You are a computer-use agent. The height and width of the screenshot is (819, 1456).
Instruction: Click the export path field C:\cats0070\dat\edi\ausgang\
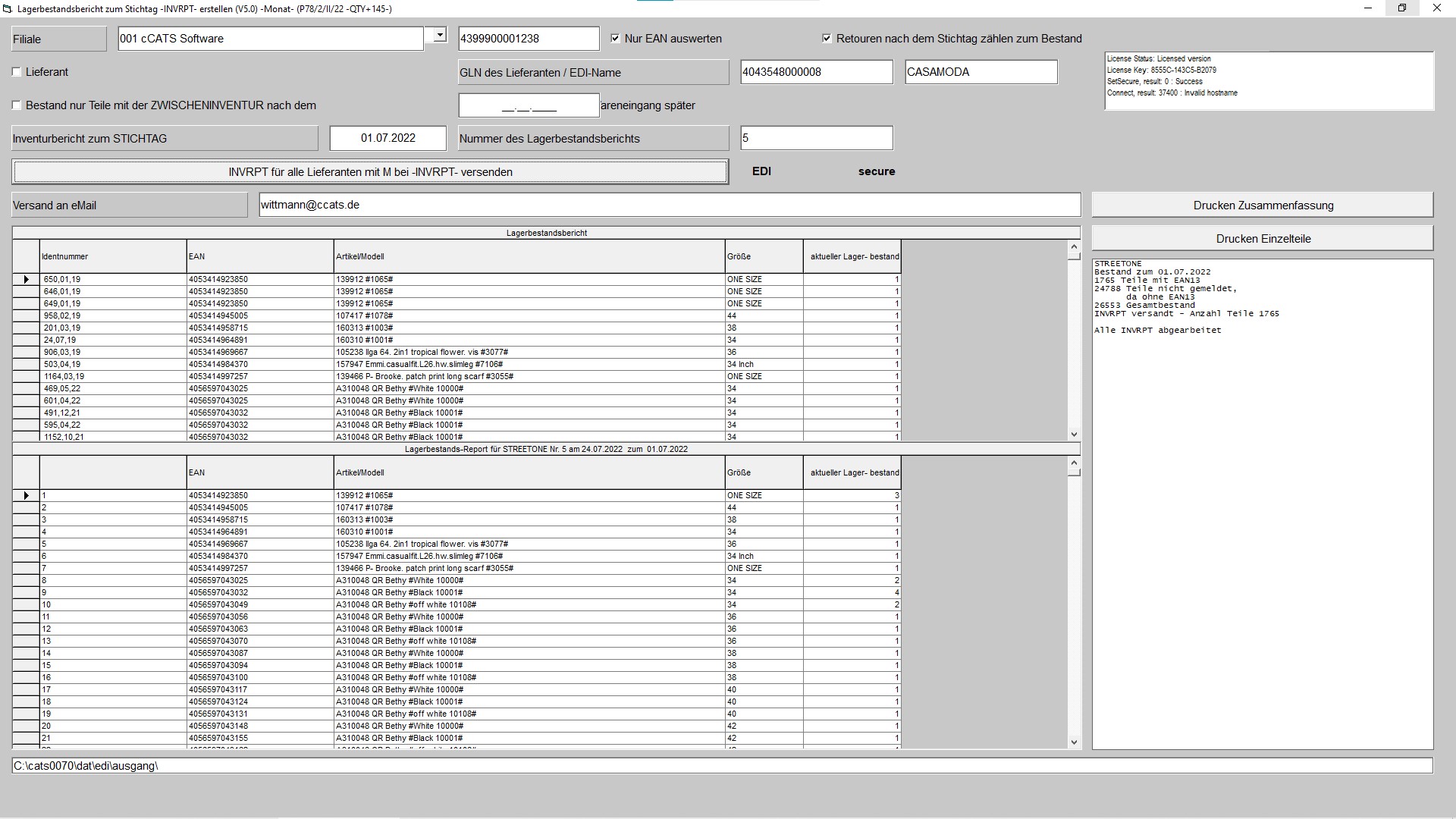tap(722, 766)
